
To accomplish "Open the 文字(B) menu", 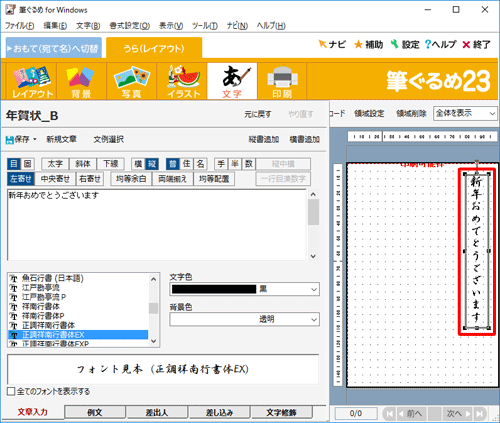I will (88, 26).
